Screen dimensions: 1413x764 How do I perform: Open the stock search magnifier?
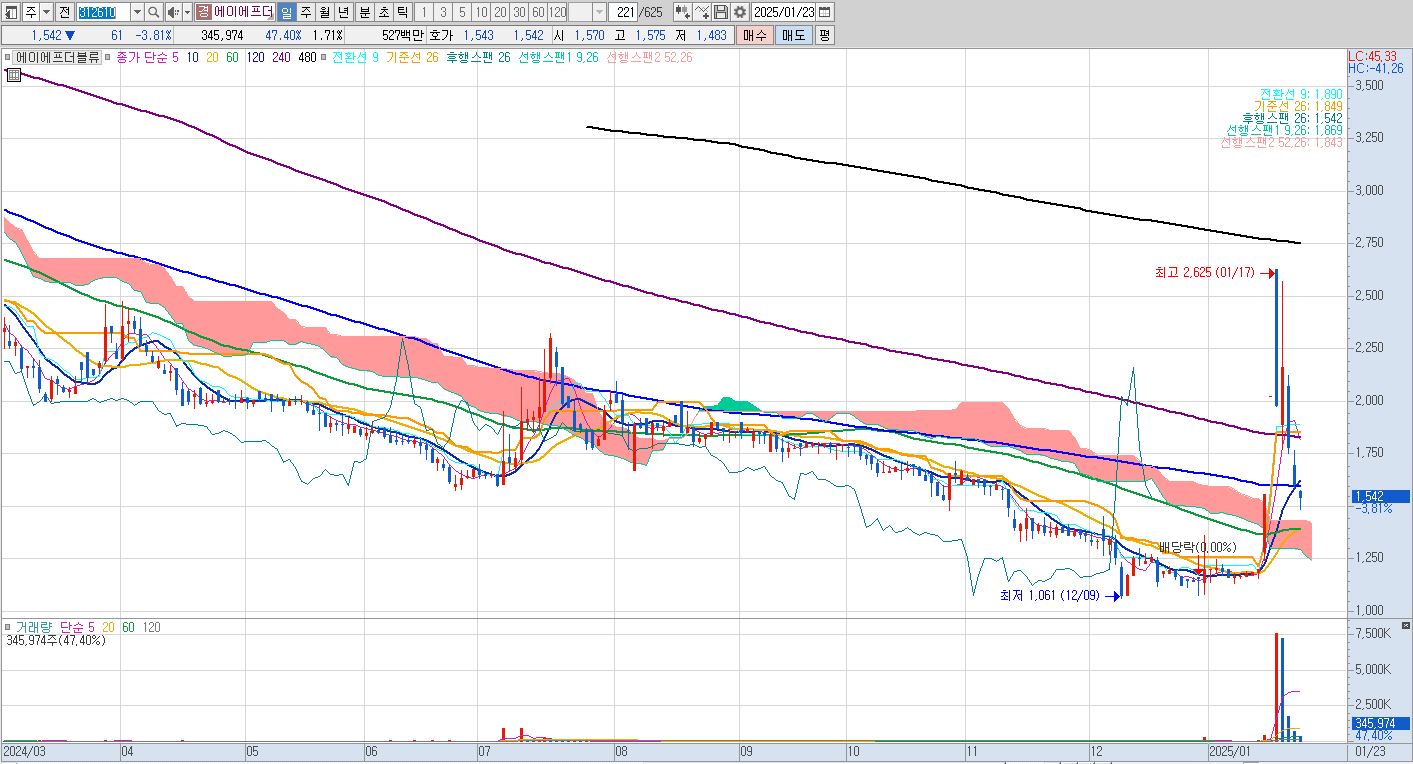(x=153, y=12)
